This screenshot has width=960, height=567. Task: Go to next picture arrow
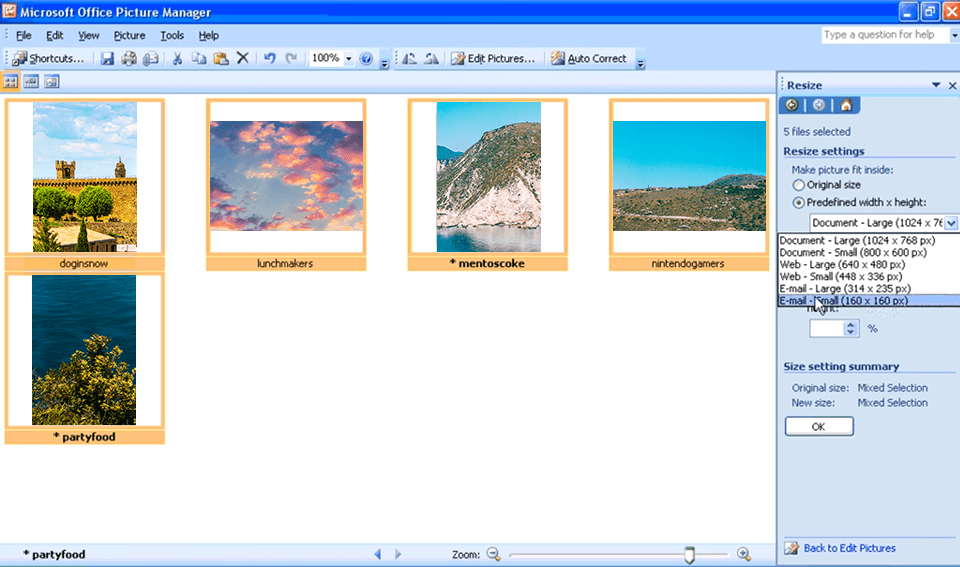coord(398,554)
